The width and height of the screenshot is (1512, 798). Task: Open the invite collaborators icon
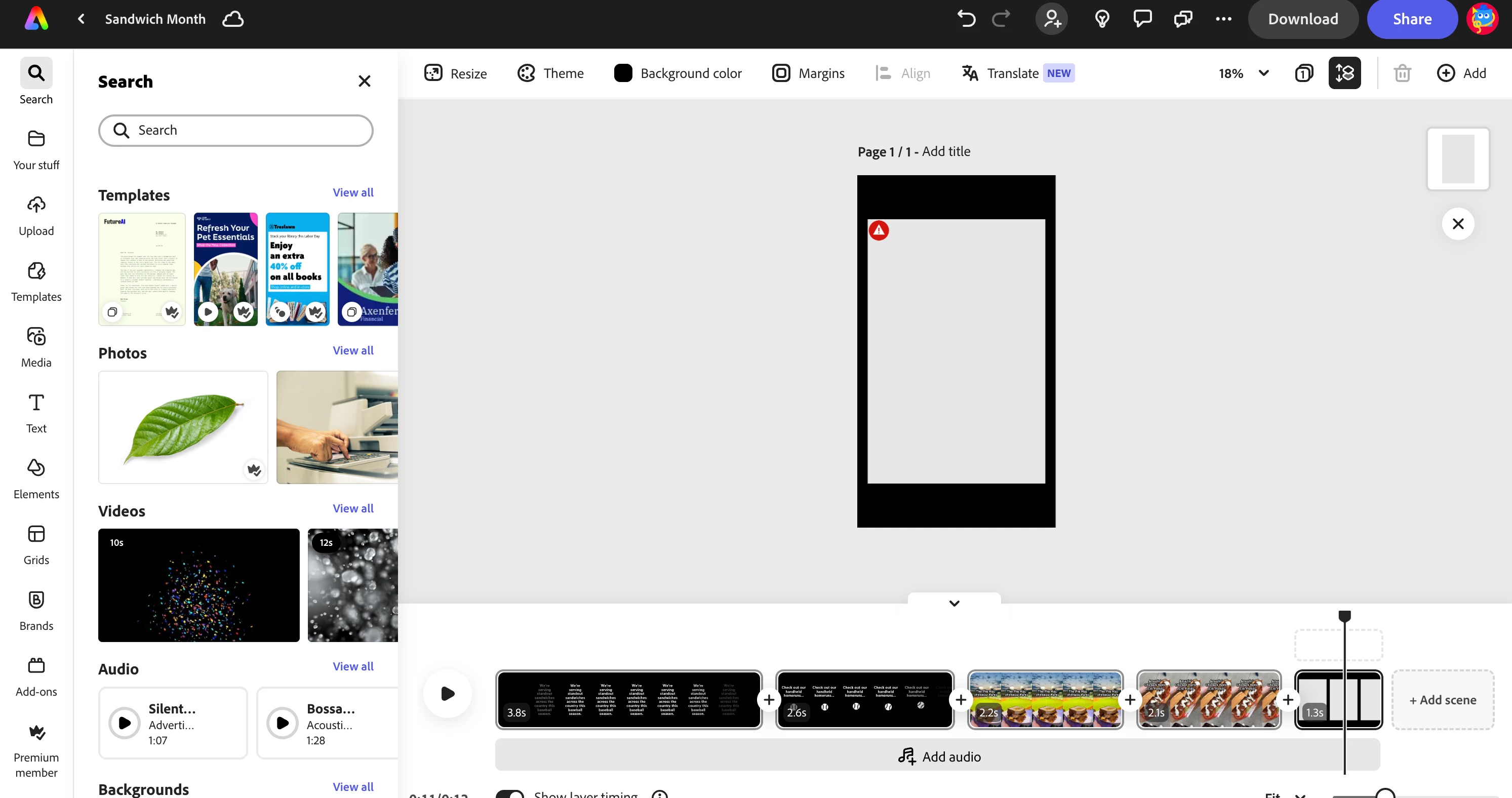(x=1052, y=19)
